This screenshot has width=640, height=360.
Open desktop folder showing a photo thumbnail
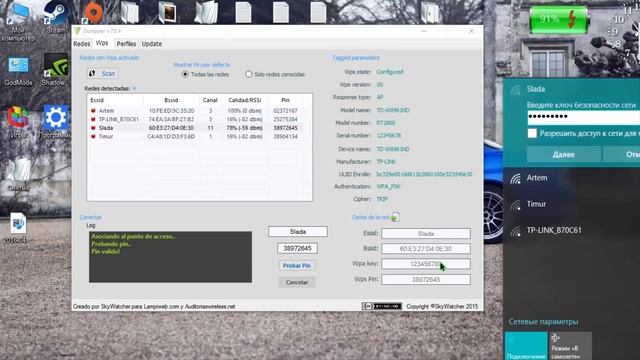click(x=167, y=12)
